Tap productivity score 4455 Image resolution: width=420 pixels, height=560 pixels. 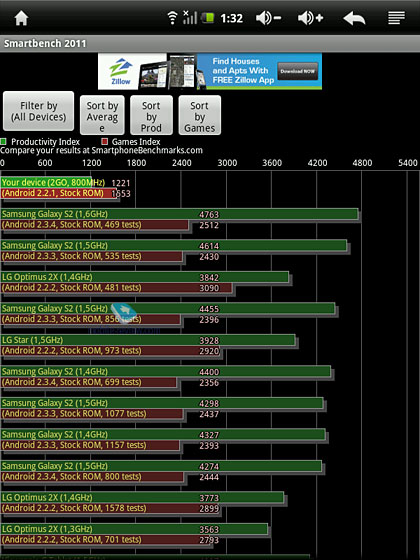pyautogui.click(x=209, y=309)
